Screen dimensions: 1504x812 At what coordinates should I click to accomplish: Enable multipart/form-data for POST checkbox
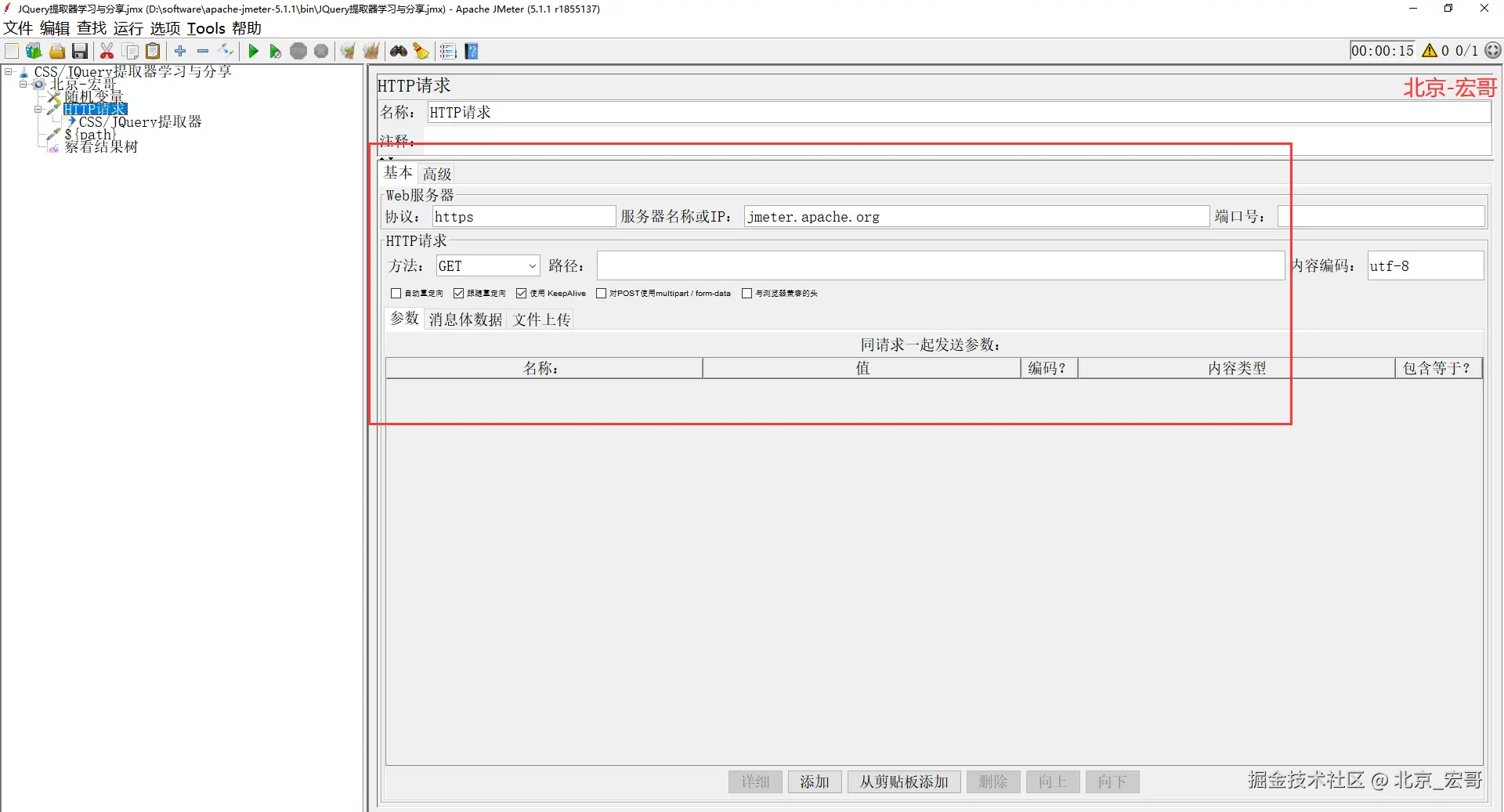(x=601, y=294)
